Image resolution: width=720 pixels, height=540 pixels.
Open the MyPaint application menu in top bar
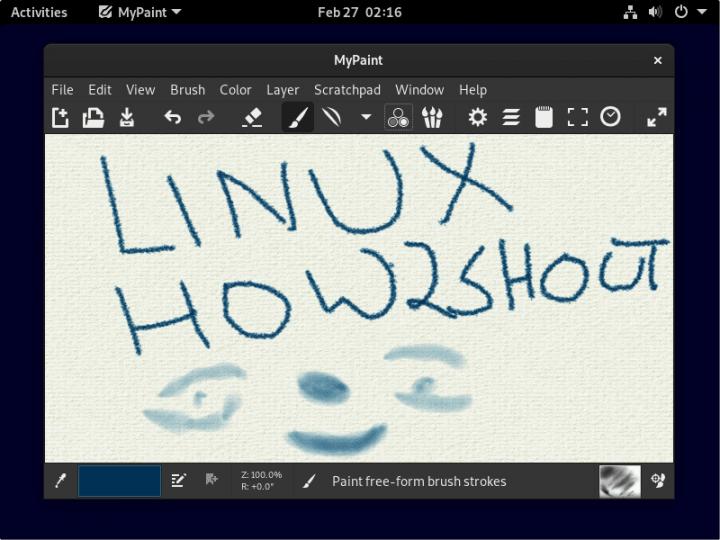pyautogui.click(x=140, y=12)
